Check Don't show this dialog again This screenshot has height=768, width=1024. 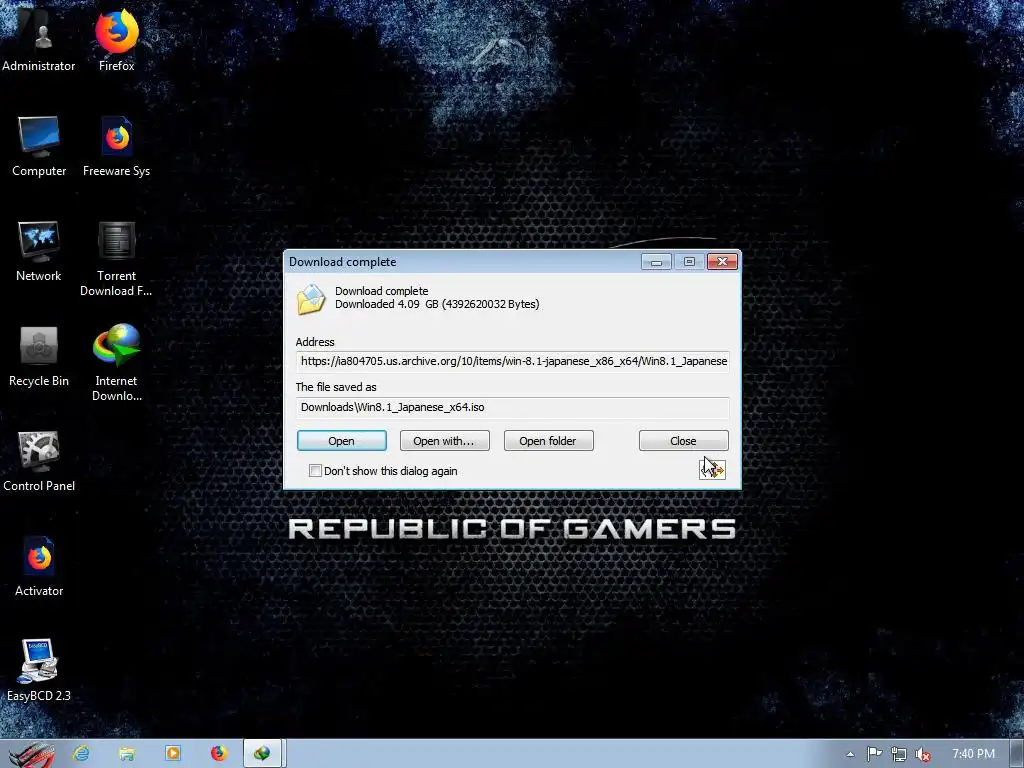pyautogui.click(x=315, y=471)
